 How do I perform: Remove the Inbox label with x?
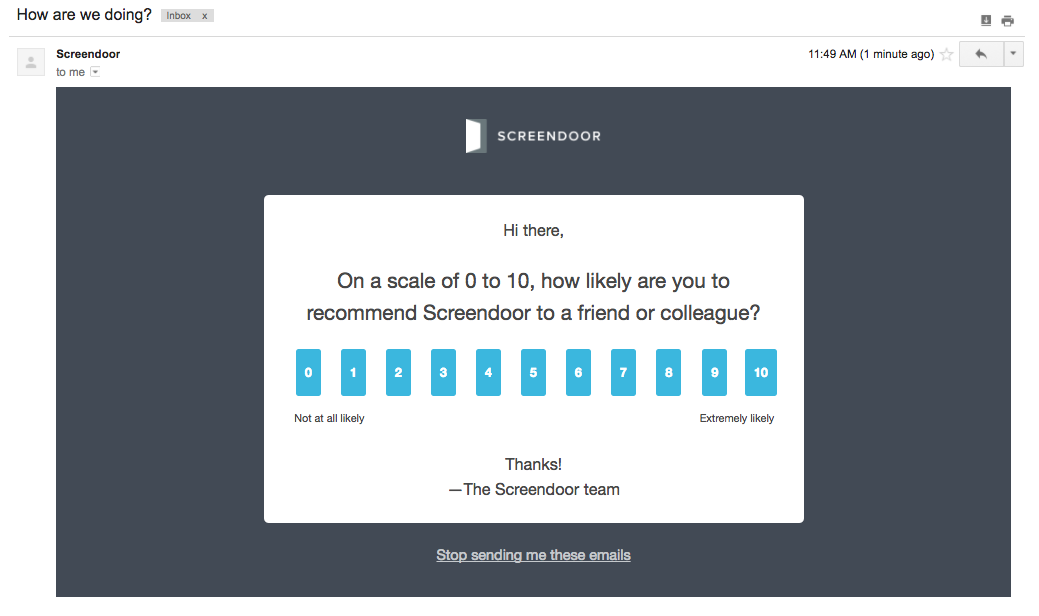coord(205,16)
